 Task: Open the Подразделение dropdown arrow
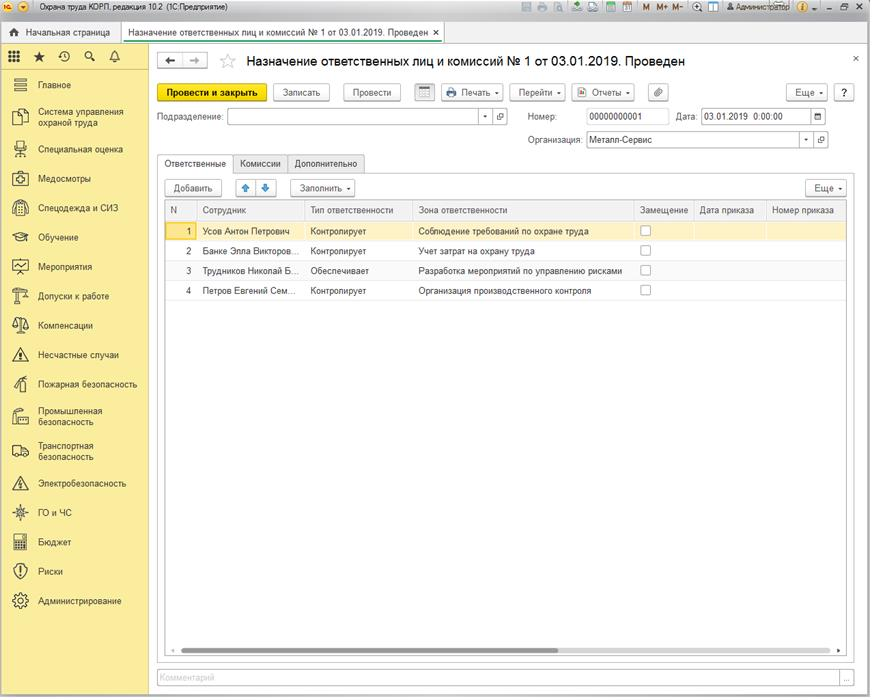[x=486, y=117]
